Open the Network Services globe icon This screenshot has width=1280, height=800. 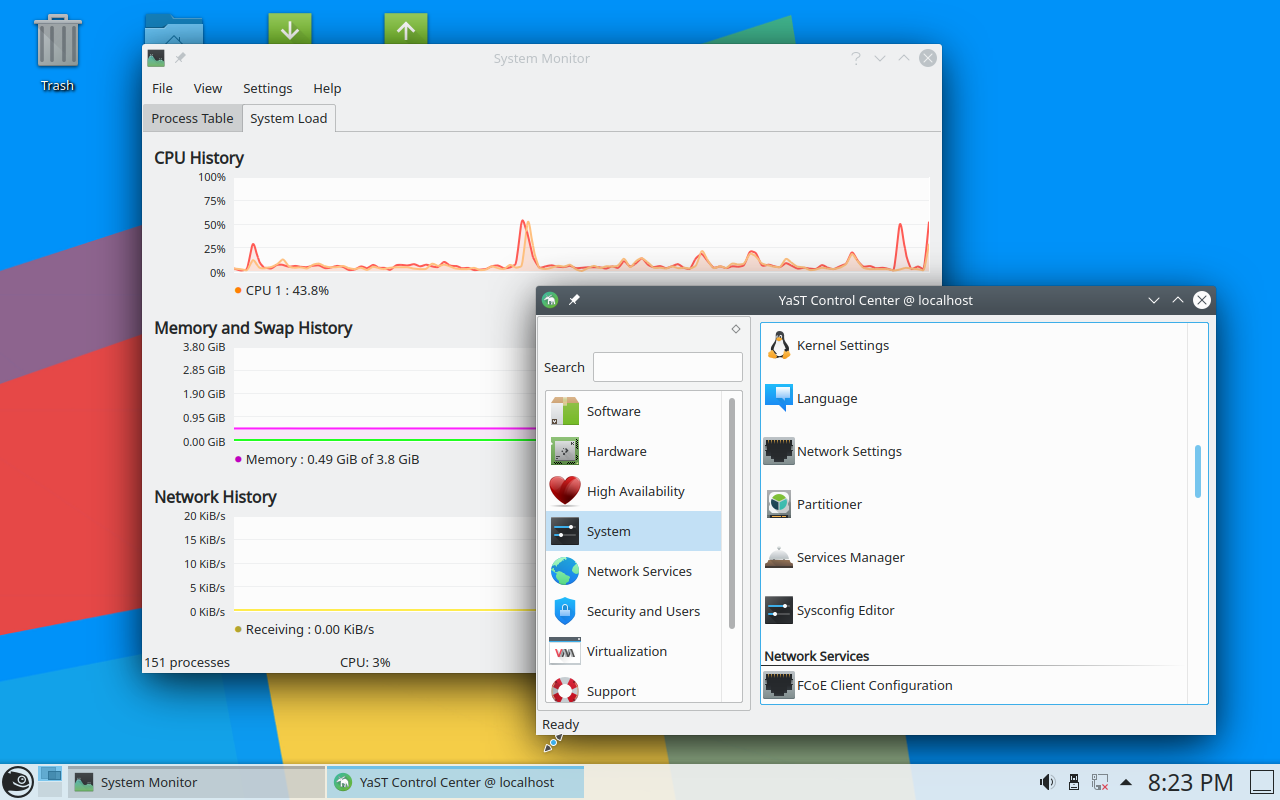(564, 571)
